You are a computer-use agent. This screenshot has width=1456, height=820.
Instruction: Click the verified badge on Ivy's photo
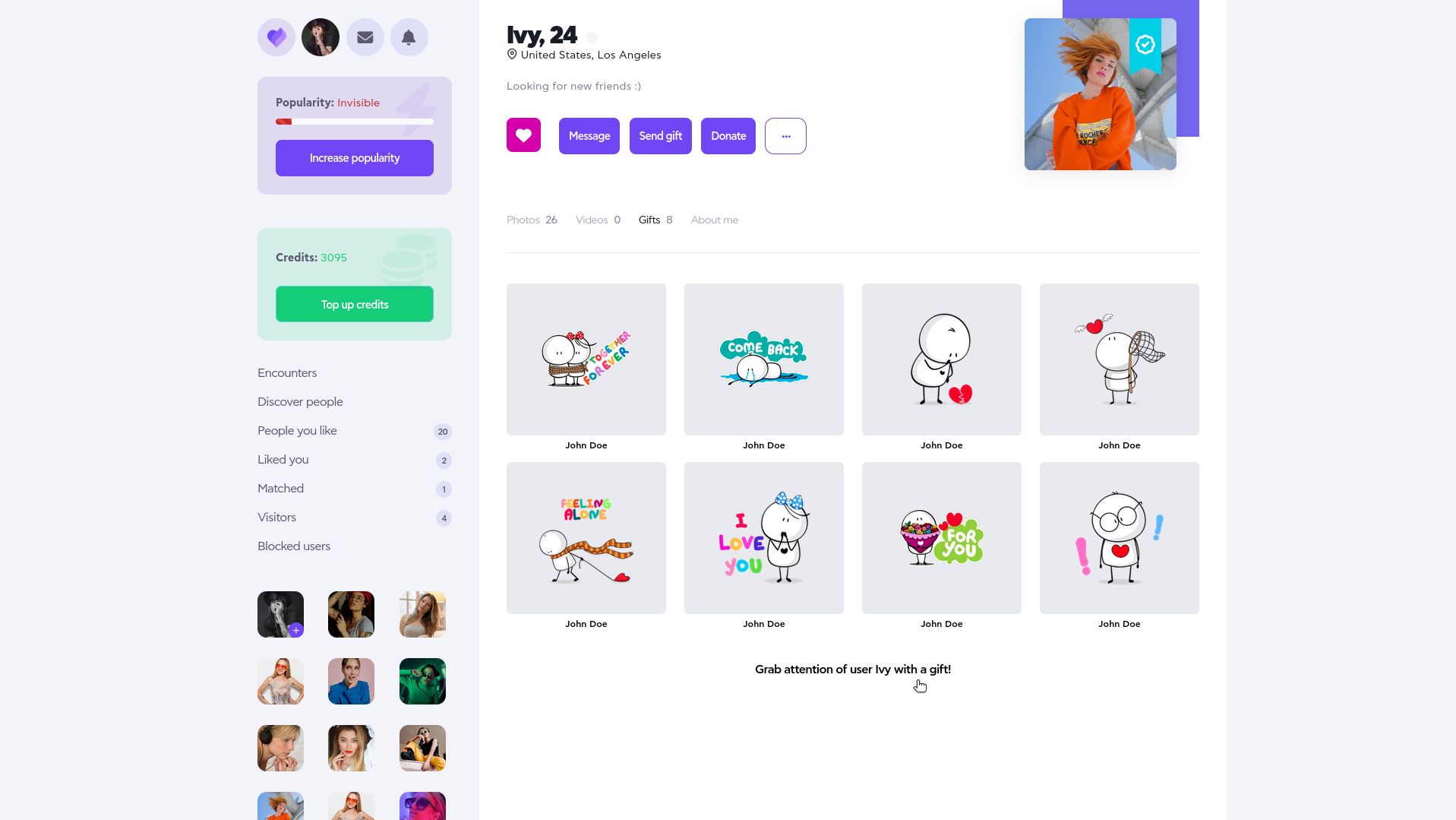[x=1145, y=45]
